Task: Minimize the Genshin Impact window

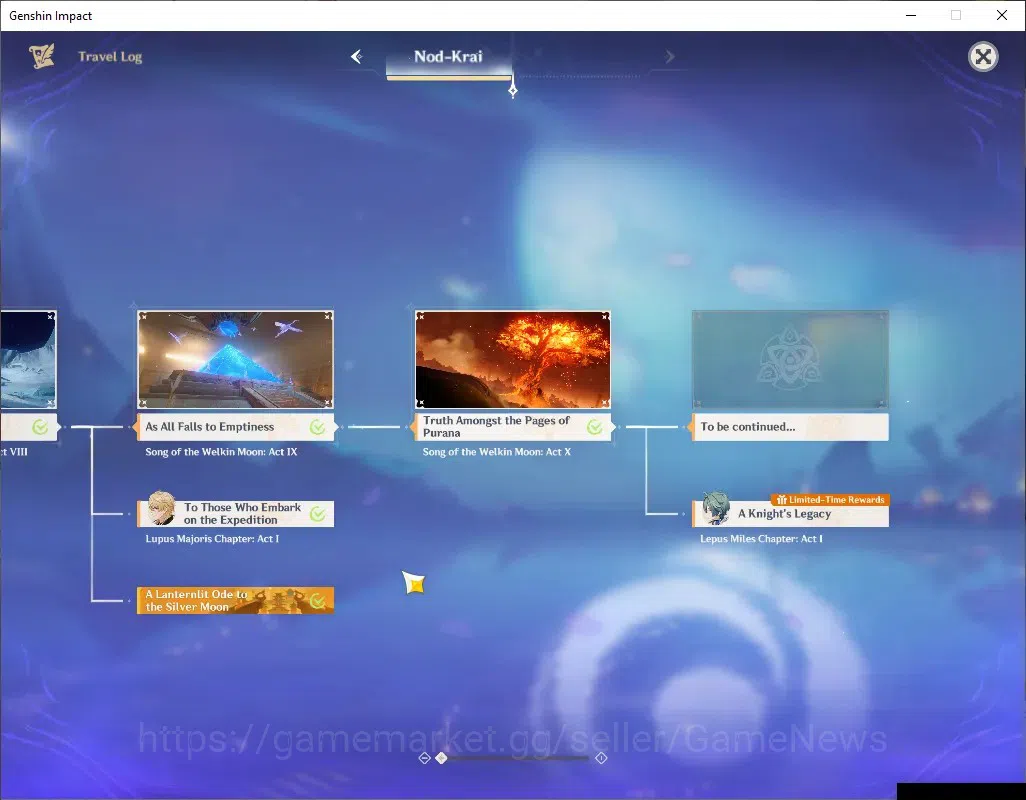Action: [x=910, y=15]
